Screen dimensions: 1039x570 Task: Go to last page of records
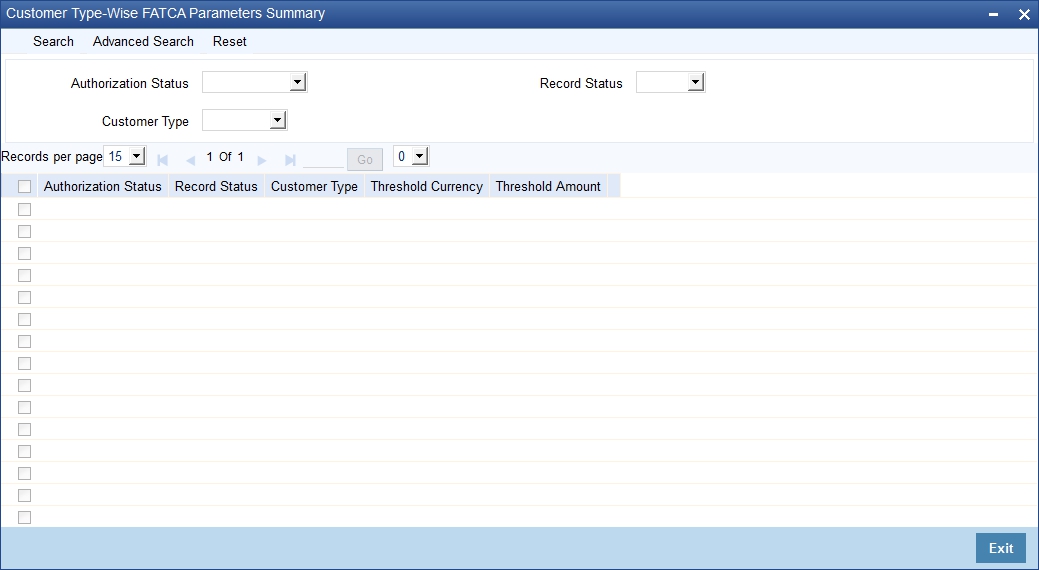pyautogui.click(x=290, y=160)
